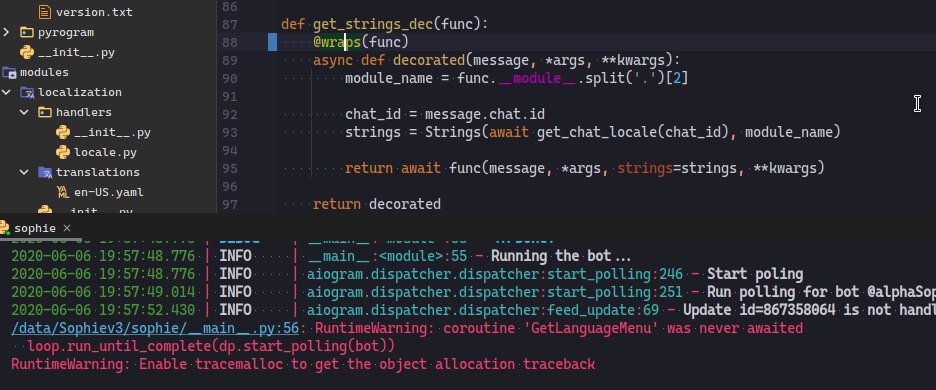This screenshot has width=936, height=390.
Task: Click the localization folder icon
Action: pos(27,93)
